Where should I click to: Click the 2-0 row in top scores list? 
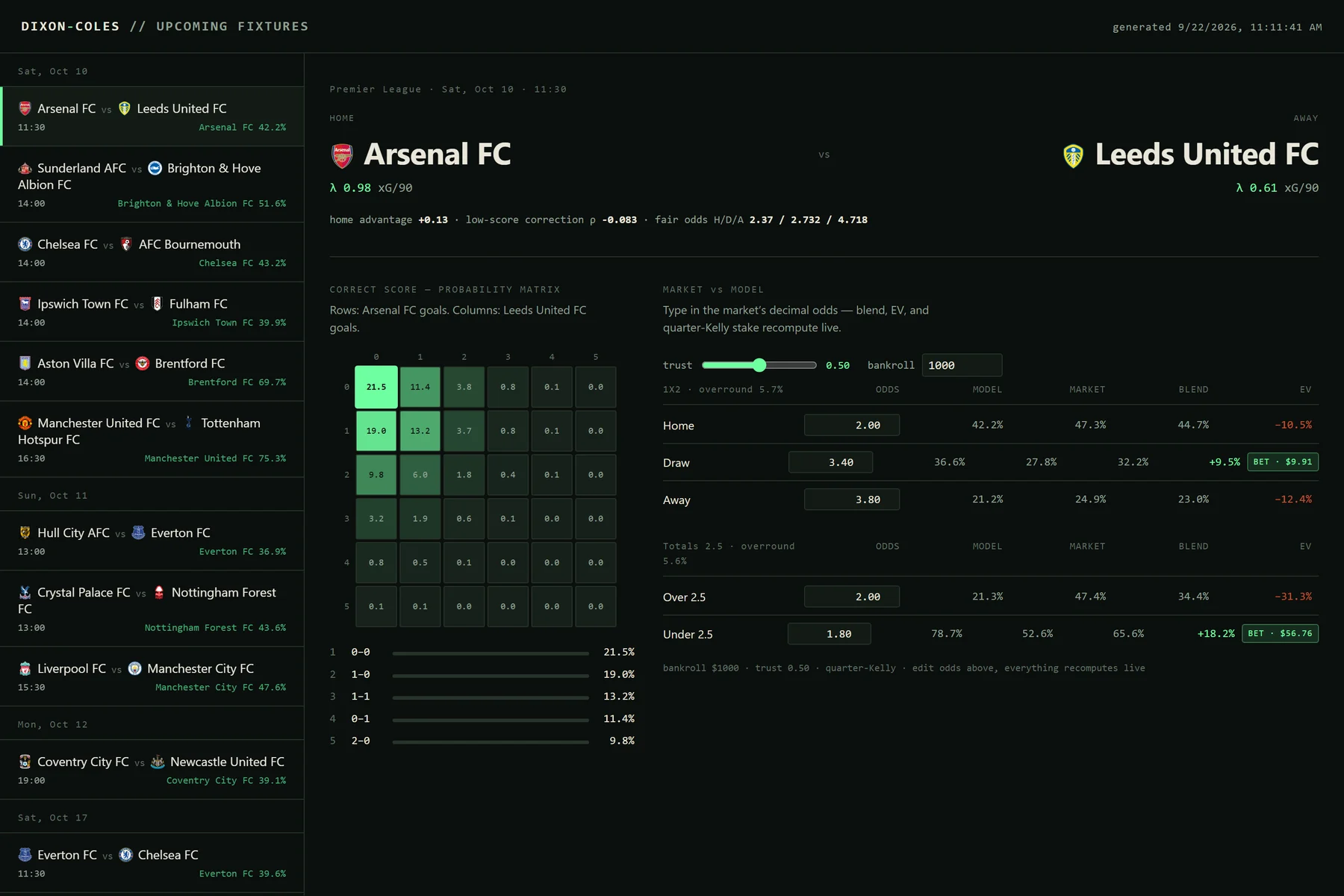482,741
